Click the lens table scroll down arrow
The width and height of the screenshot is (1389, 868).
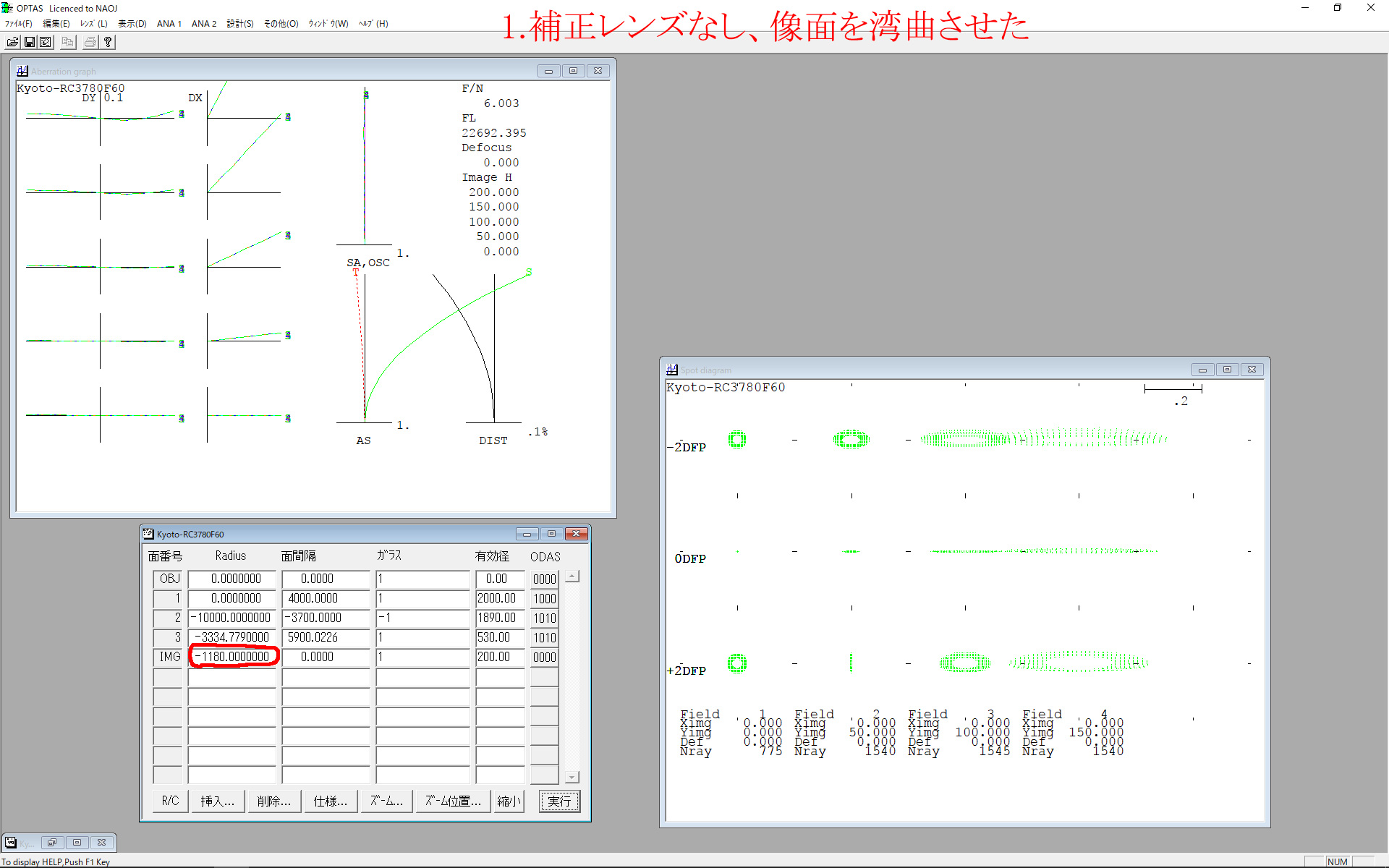click(x=572, y=777)
